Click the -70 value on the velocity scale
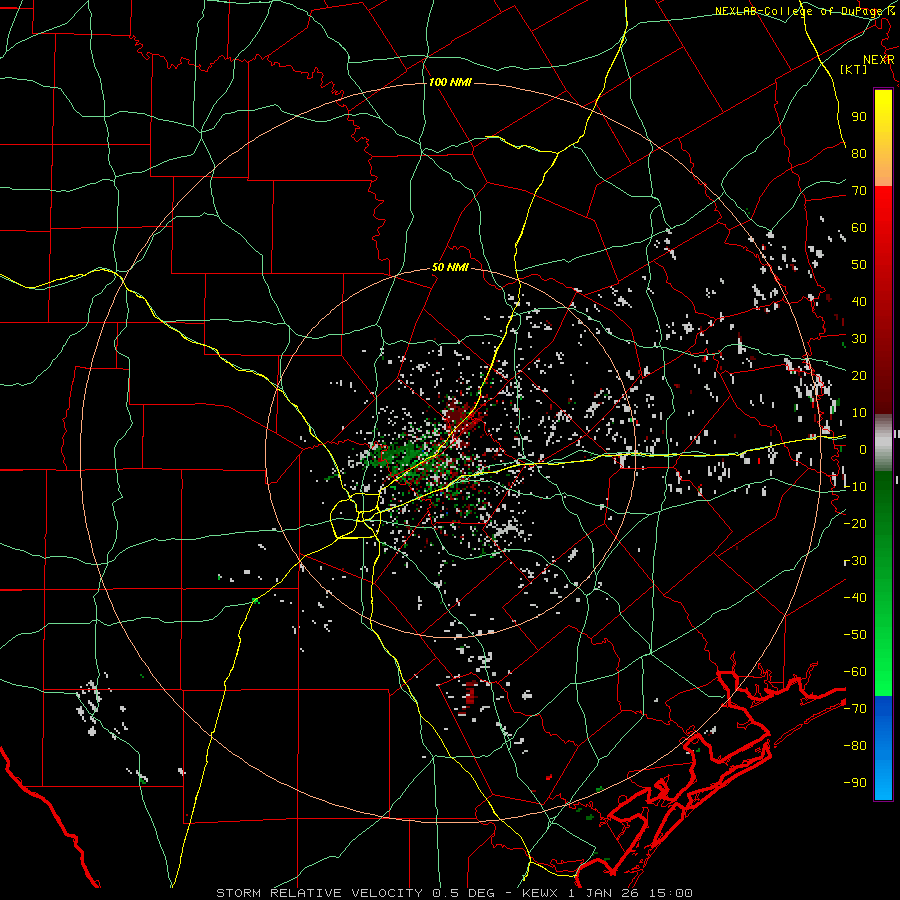Screen dimensions: 900x900 855,709
